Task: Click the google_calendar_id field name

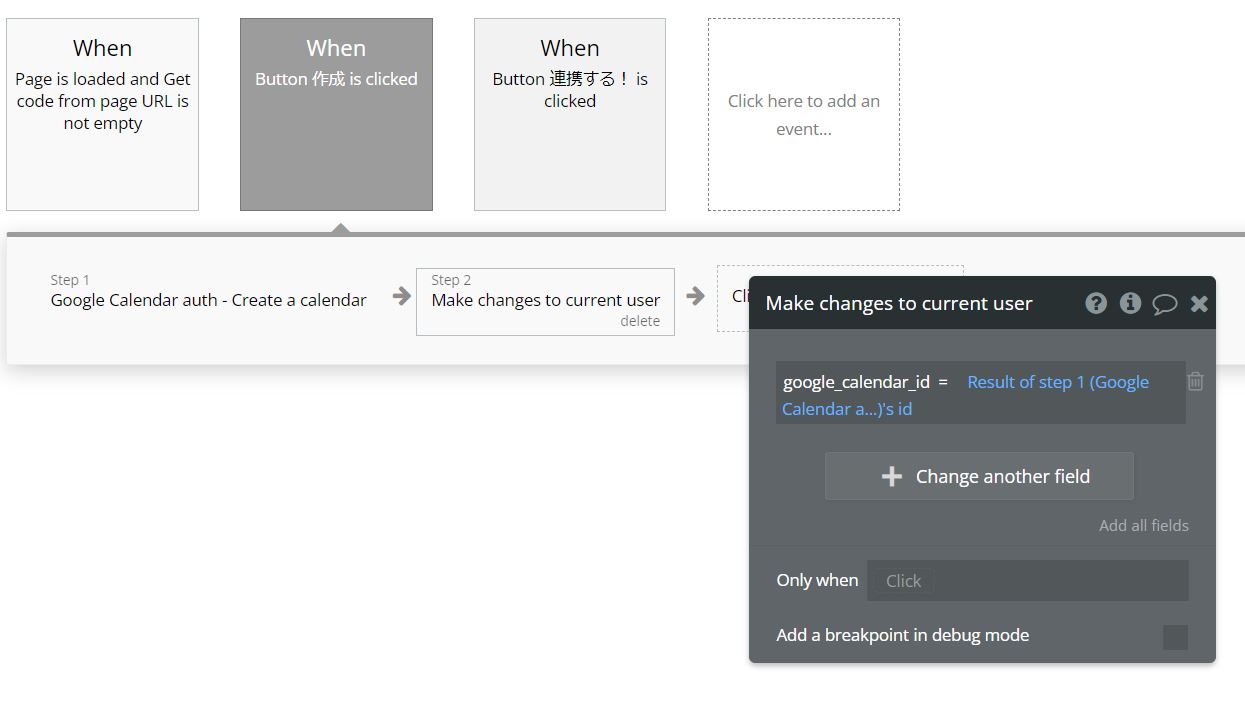Action: [x=856, y=382]
